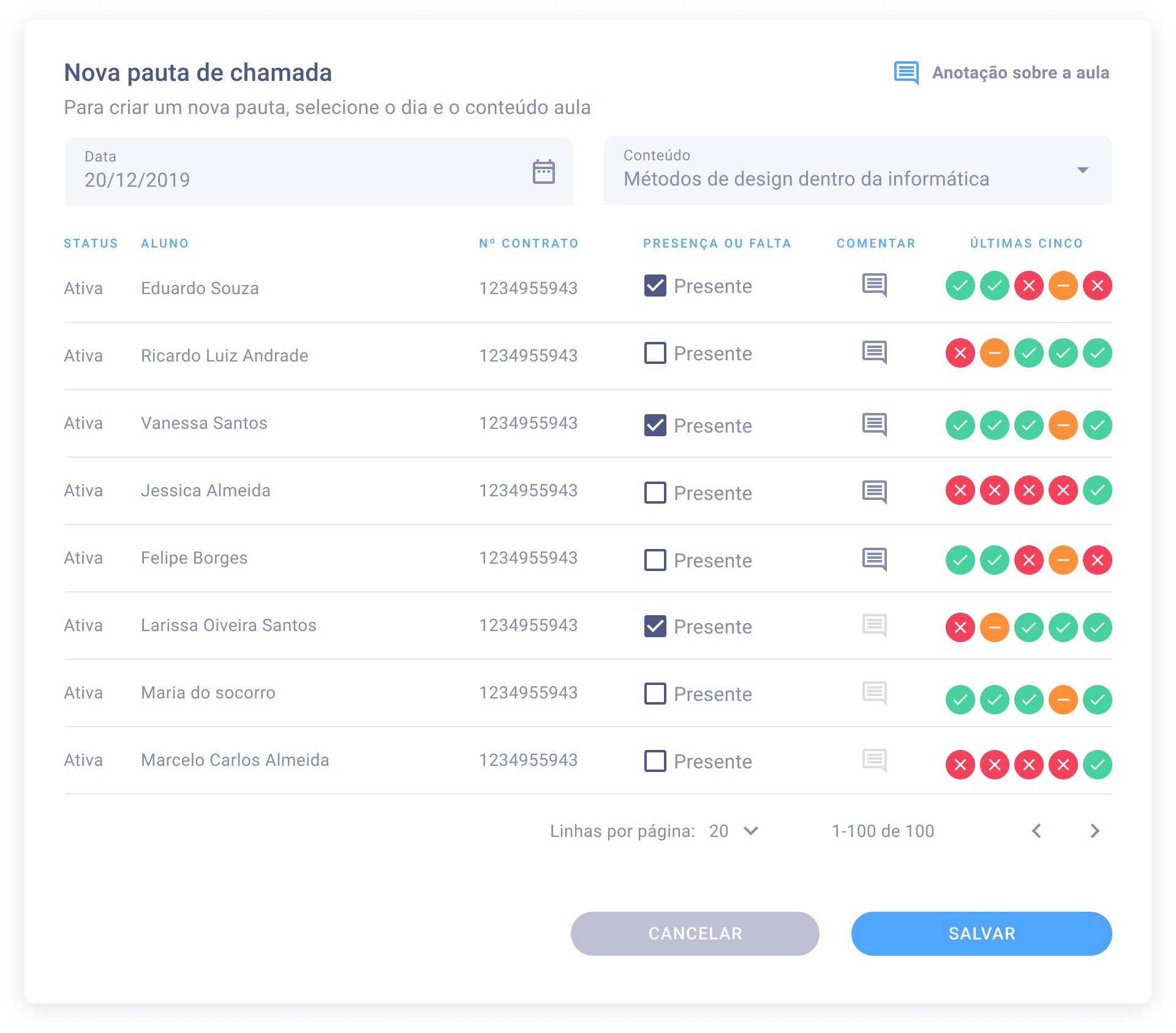This screenshot has height=1033, width=1176.
Task: Sort by Aluno column header
Action: tap(165, 243)
